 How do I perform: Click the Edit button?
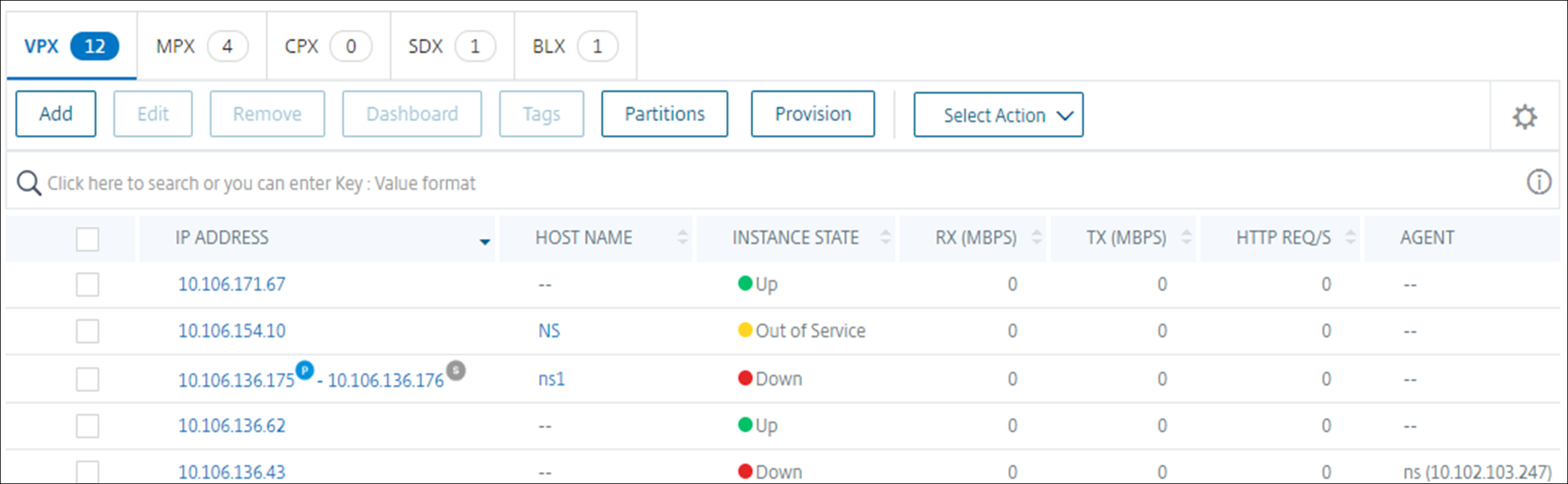(153, 114)
